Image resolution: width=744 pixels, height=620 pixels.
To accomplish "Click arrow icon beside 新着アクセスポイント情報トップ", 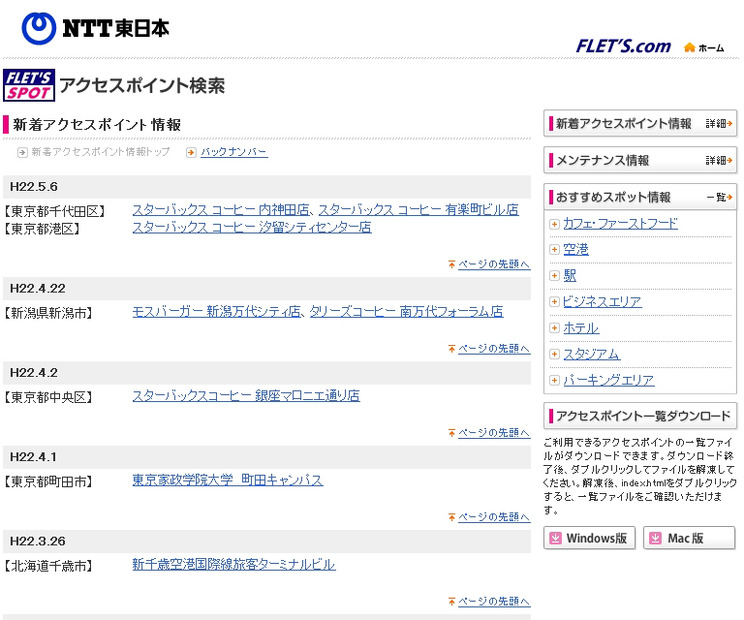I will pos(22,152).
